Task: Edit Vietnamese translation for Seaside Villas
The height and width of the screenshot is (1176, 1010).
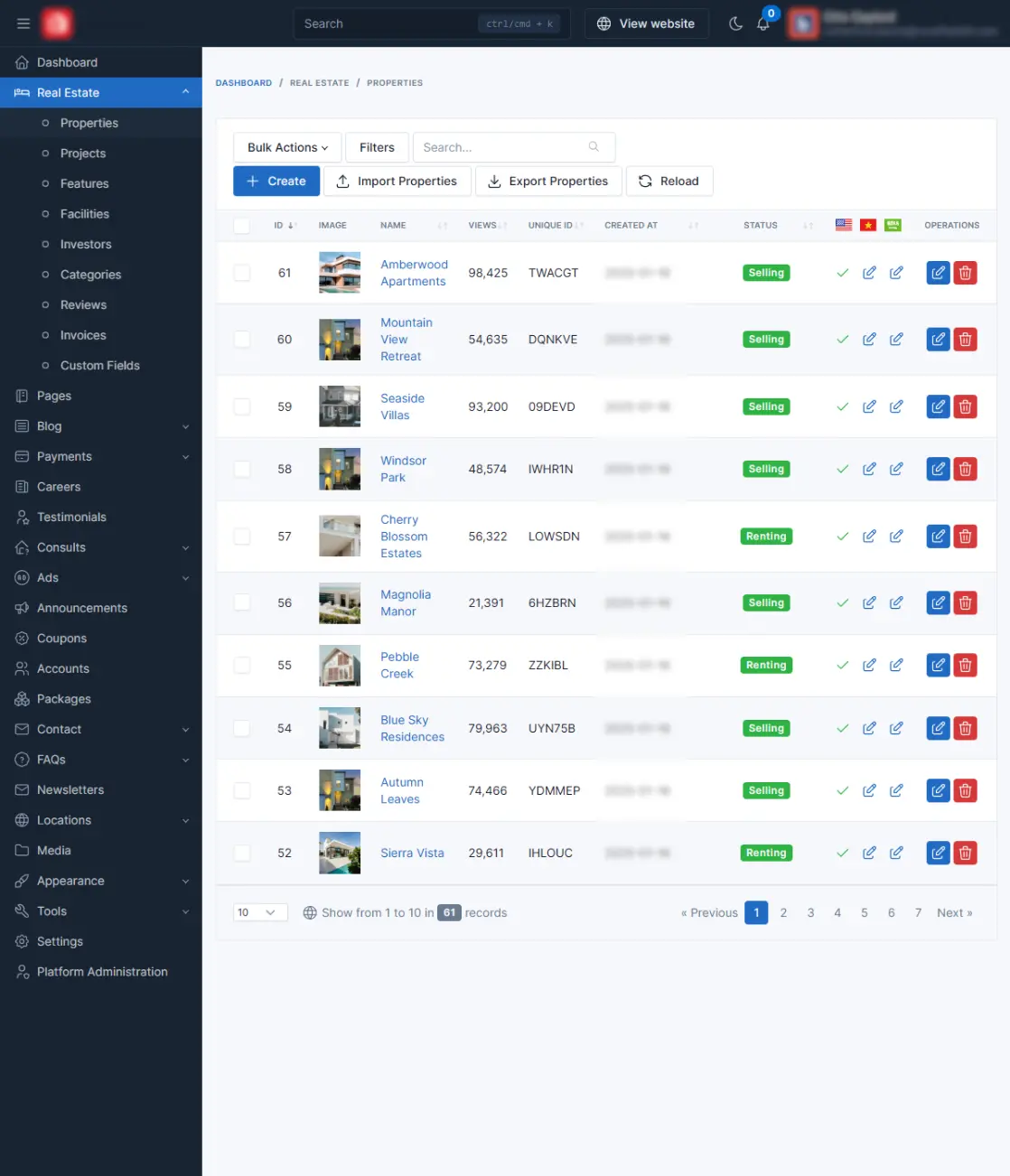Action: [x=869, y=406]
